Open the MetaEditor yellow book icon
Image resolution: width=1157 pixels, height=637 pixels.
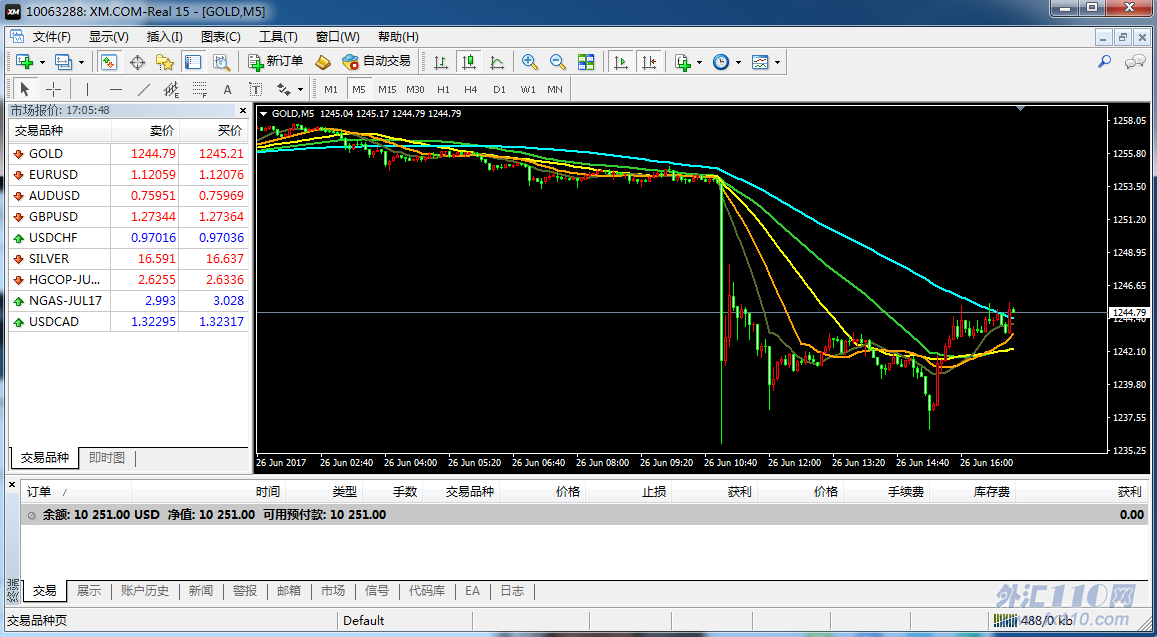click(x=322, y=62)
